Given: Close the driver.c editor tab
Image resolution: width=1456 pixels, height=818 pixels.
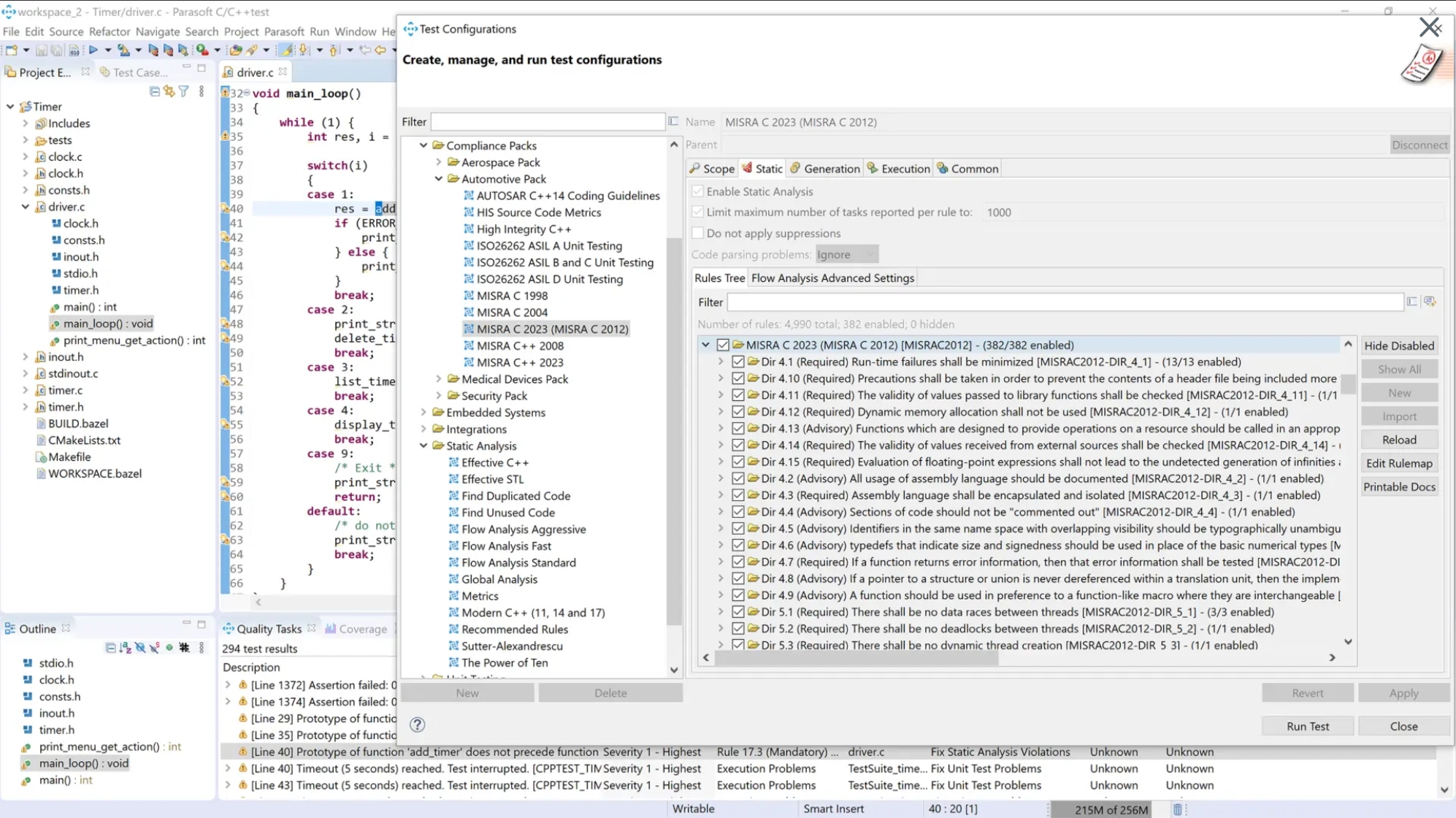Looking at the screenshot, I should [283, 72].
